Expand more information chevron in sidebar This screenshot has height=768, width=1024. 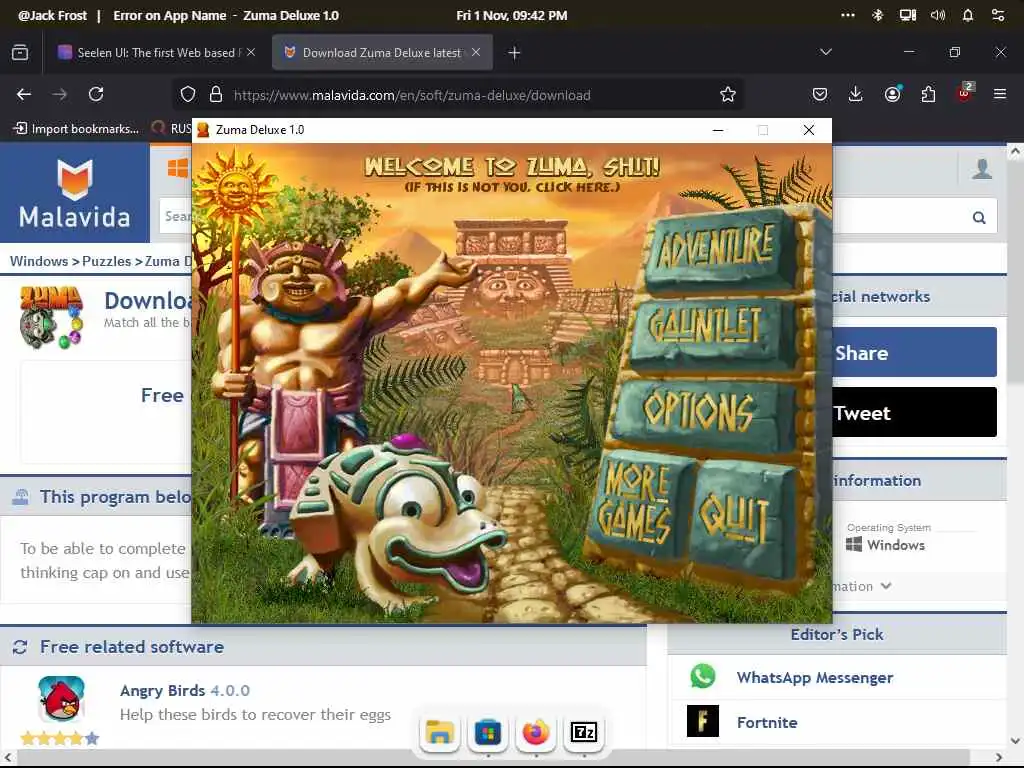[886, 586]
